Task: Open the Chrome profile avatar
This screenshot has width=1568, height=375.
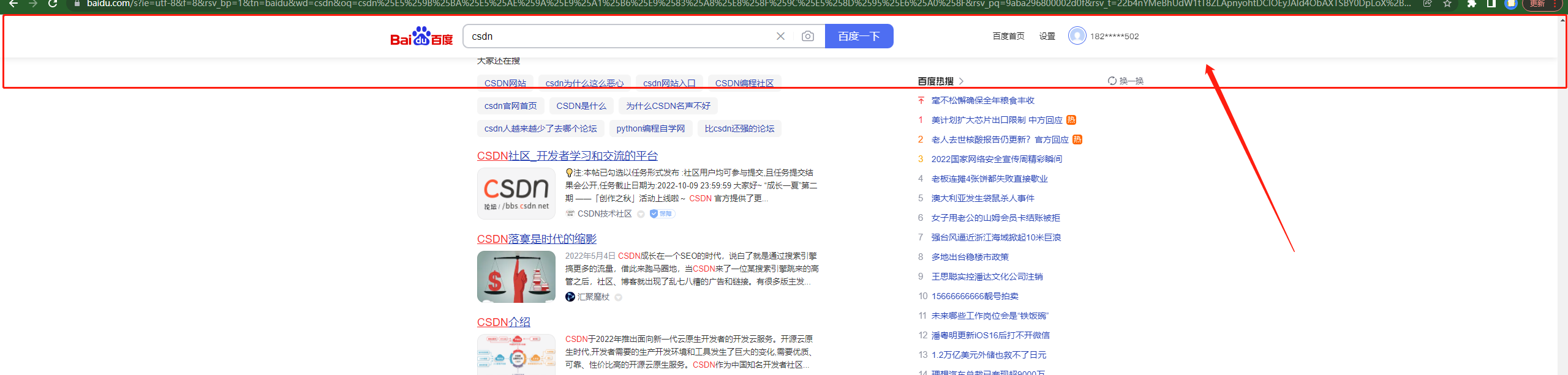Action: click(x=1511, y=4)
